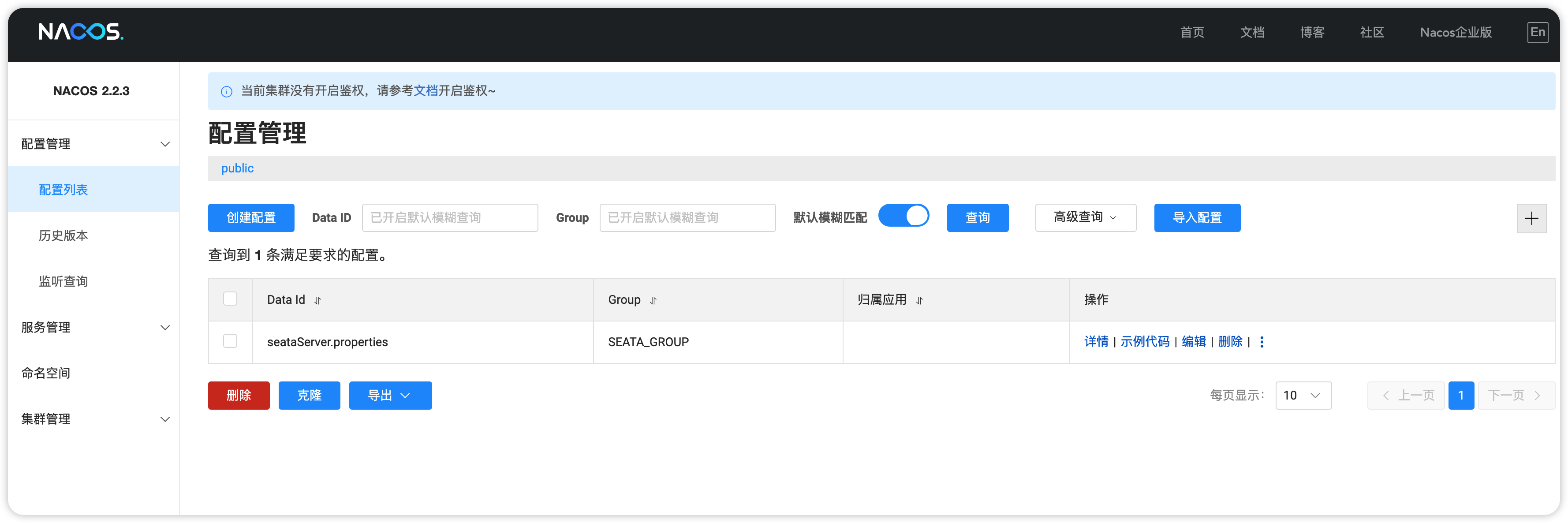Check the select-all header checkbox

click(x=230, y=299)
